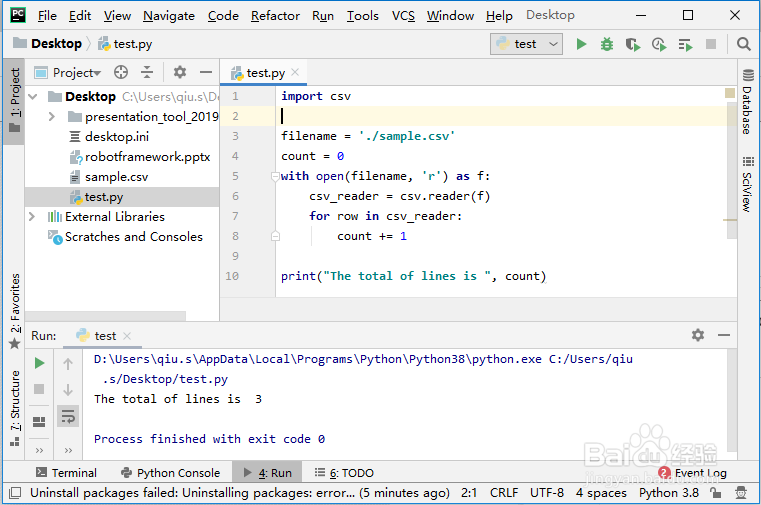Open the profiler run icon in the toolbar
Screen dimensions: 761x505
coord(659,45)
